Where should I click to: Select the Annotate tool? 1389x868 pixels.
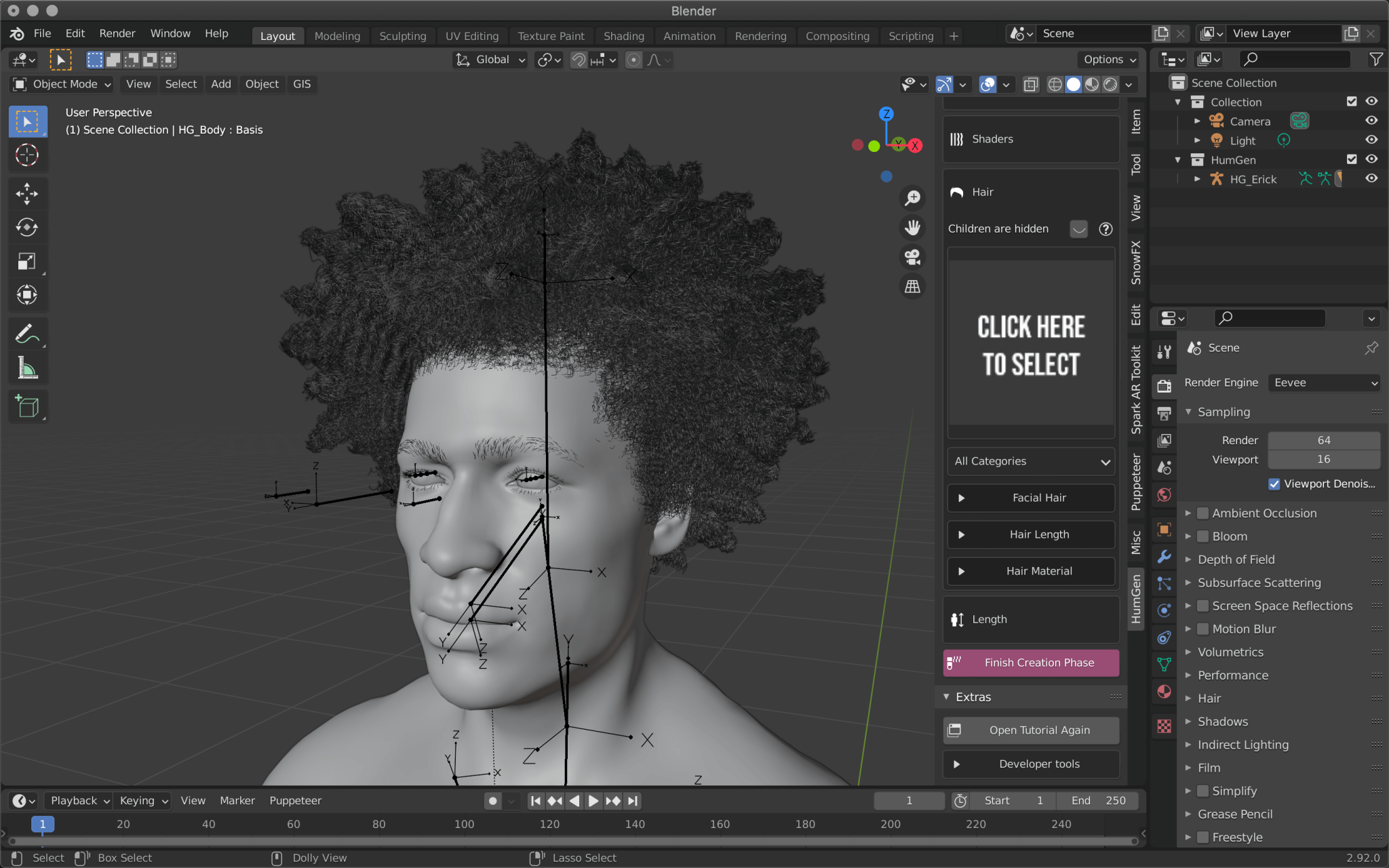(x=27, y=333)
